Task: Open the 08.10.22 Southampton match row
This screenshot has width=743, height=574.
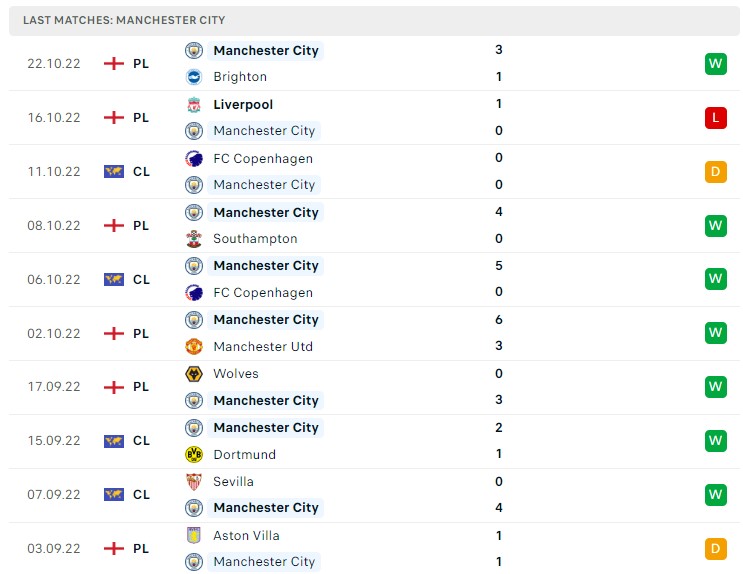Action: pyautogui.click(x=374, y=226)
